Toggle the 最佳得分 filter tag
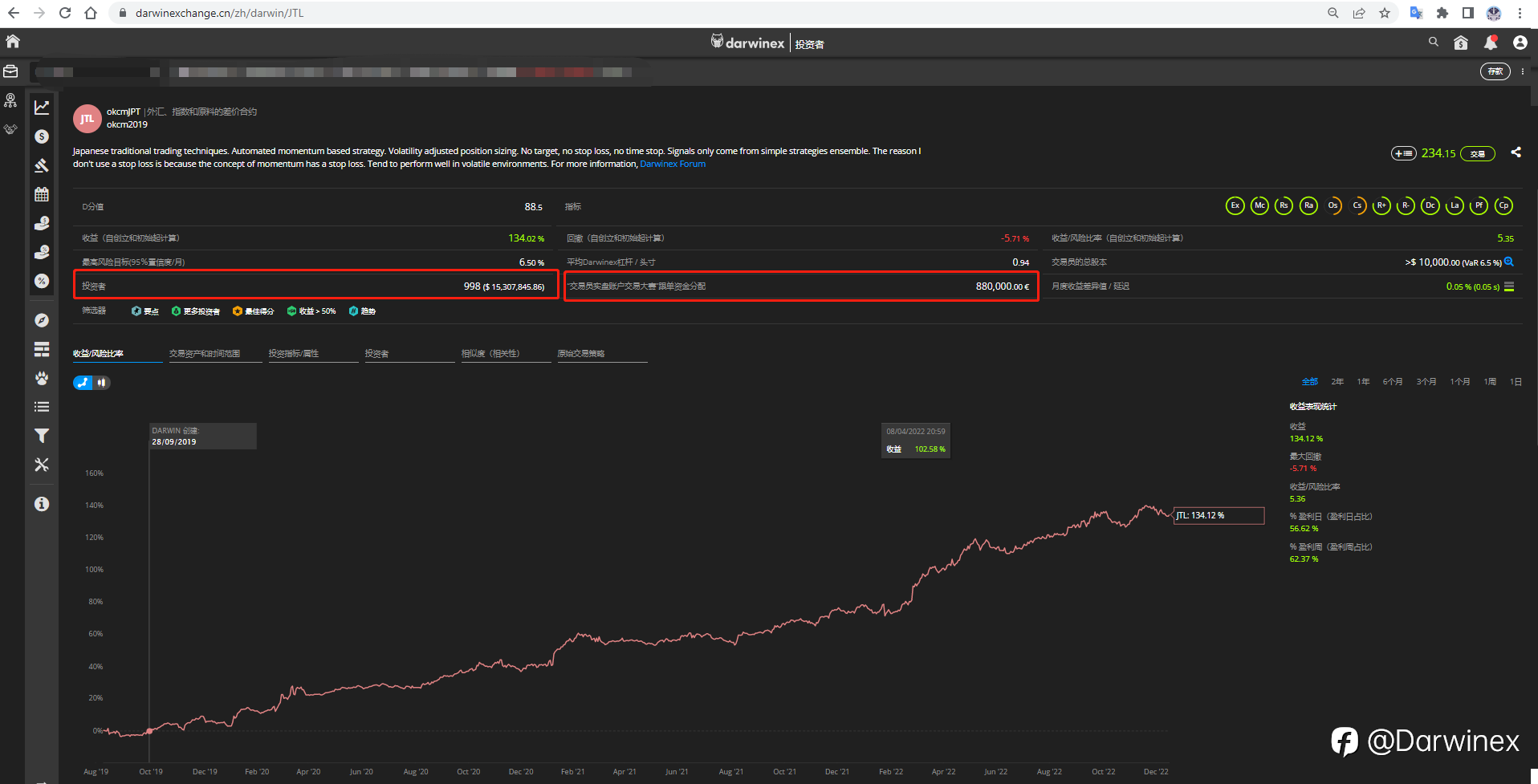The width and height of the screenshot is (1538, 784). [253, 311]
